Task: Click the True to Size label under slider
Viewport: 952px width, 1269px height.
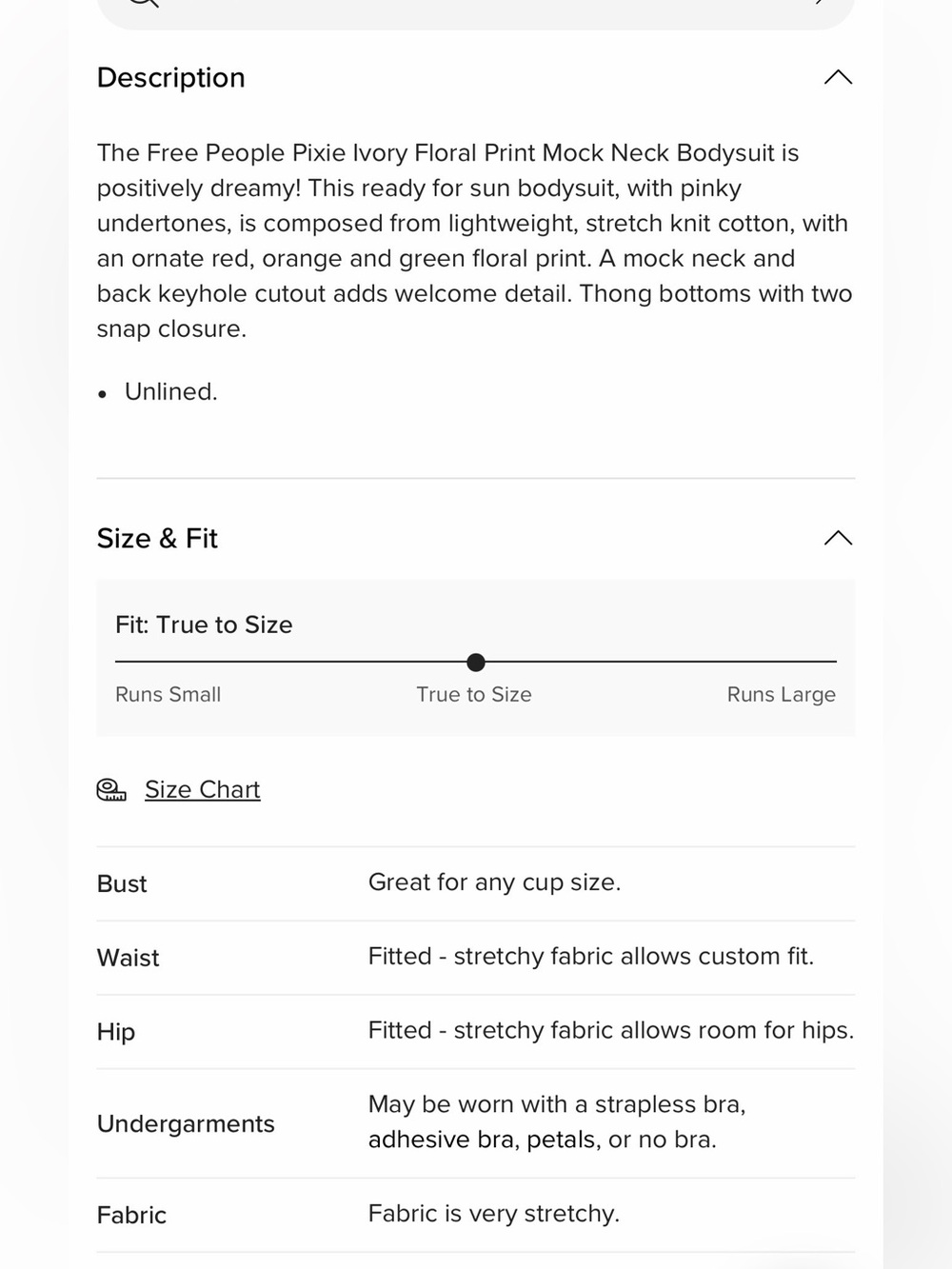Action: (474, 694)
